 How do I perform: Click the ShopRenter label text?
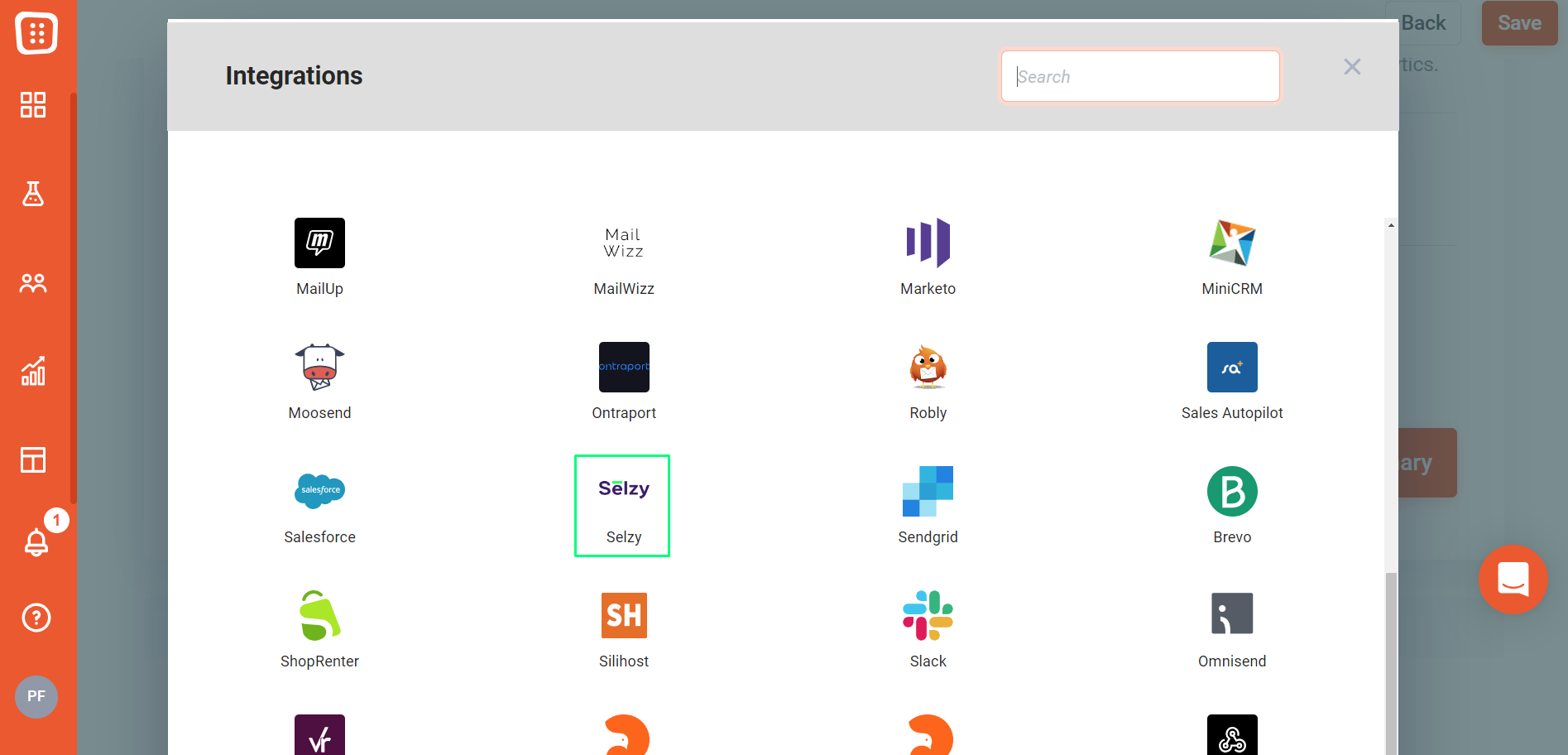point(319,661)
